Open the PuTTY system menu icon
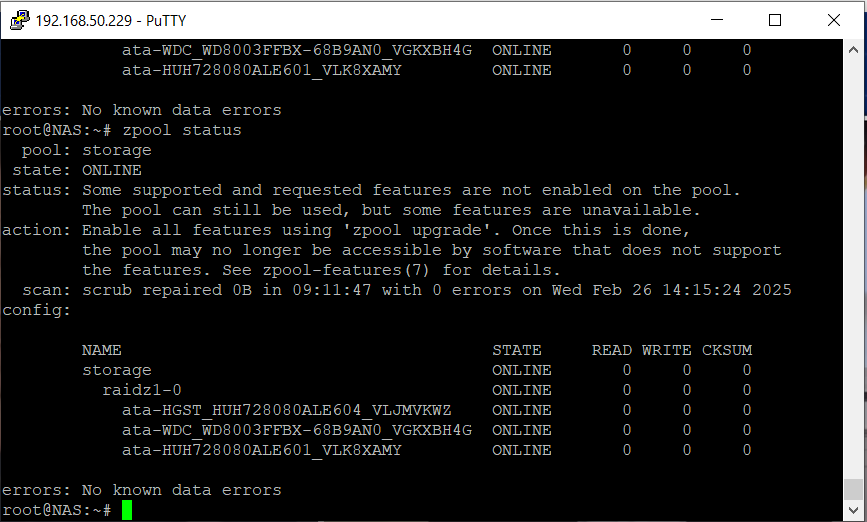This screenshot has height=522, width=867. pyautogui.click(x=17, y=20)
